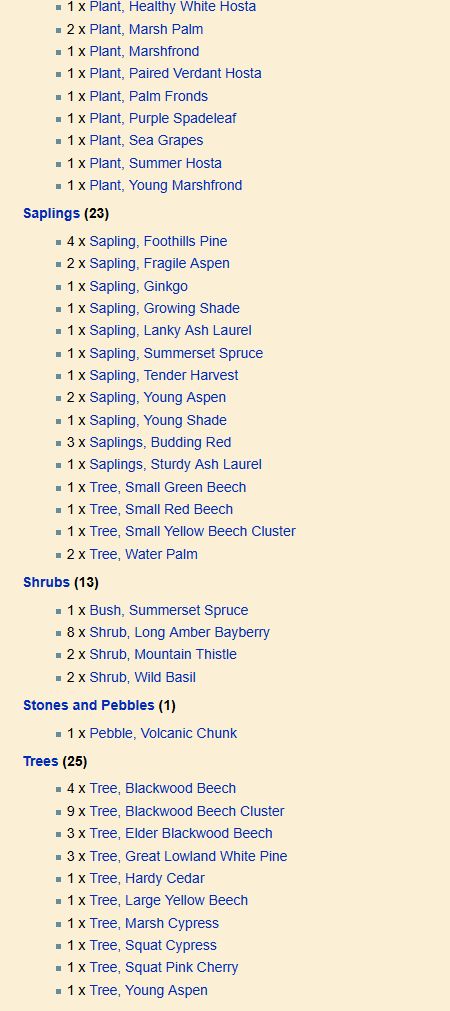
Task: Open the Trees category link
Action: click(x=41, y=761)
